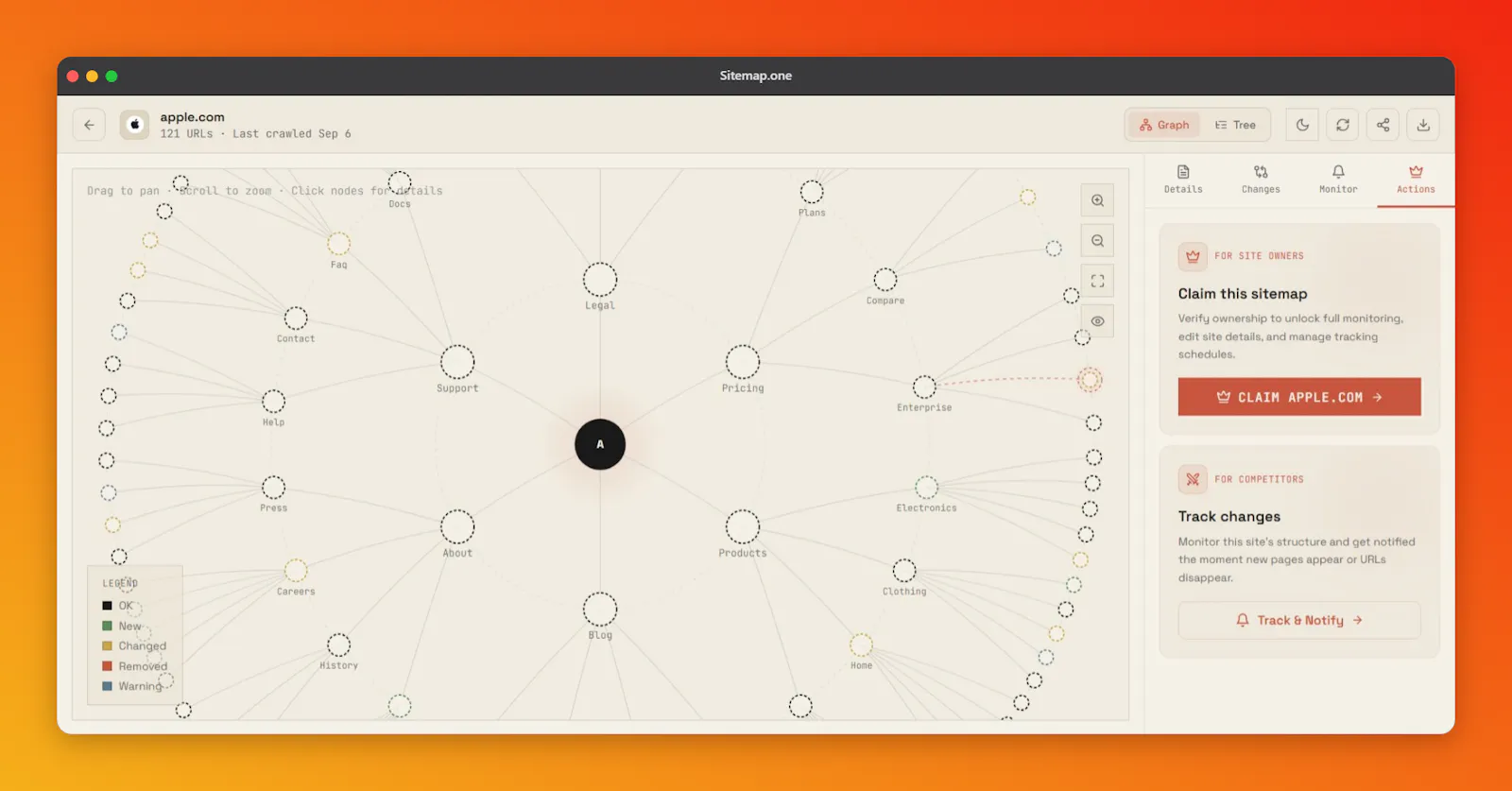This screenshot has height=791, width=1512.
Task: Select the central A root node
Action: 600,444
